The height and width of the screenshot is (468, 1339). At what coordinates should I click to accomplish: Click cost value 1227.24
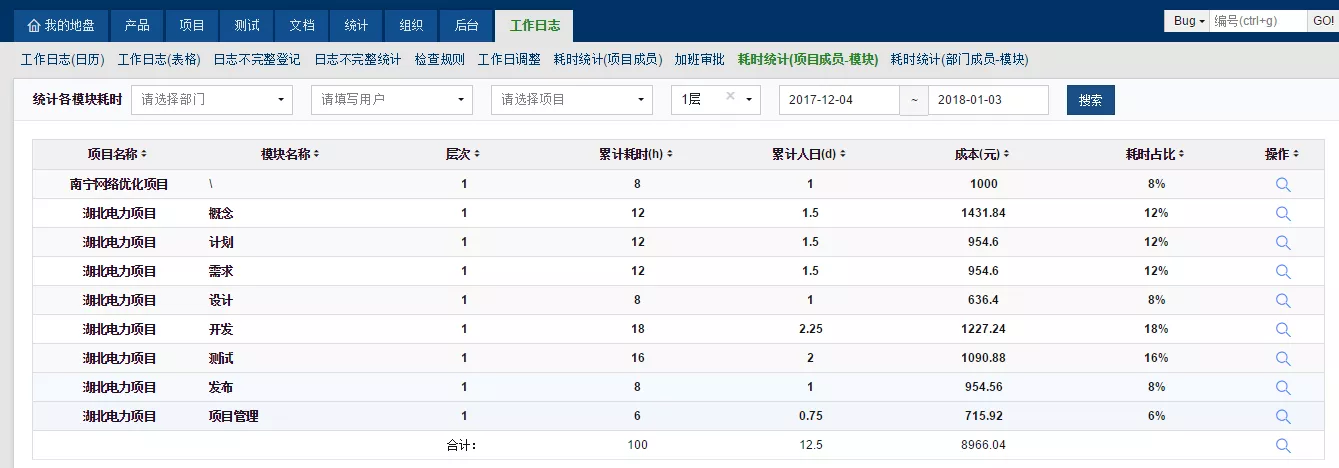pos(984,329)
